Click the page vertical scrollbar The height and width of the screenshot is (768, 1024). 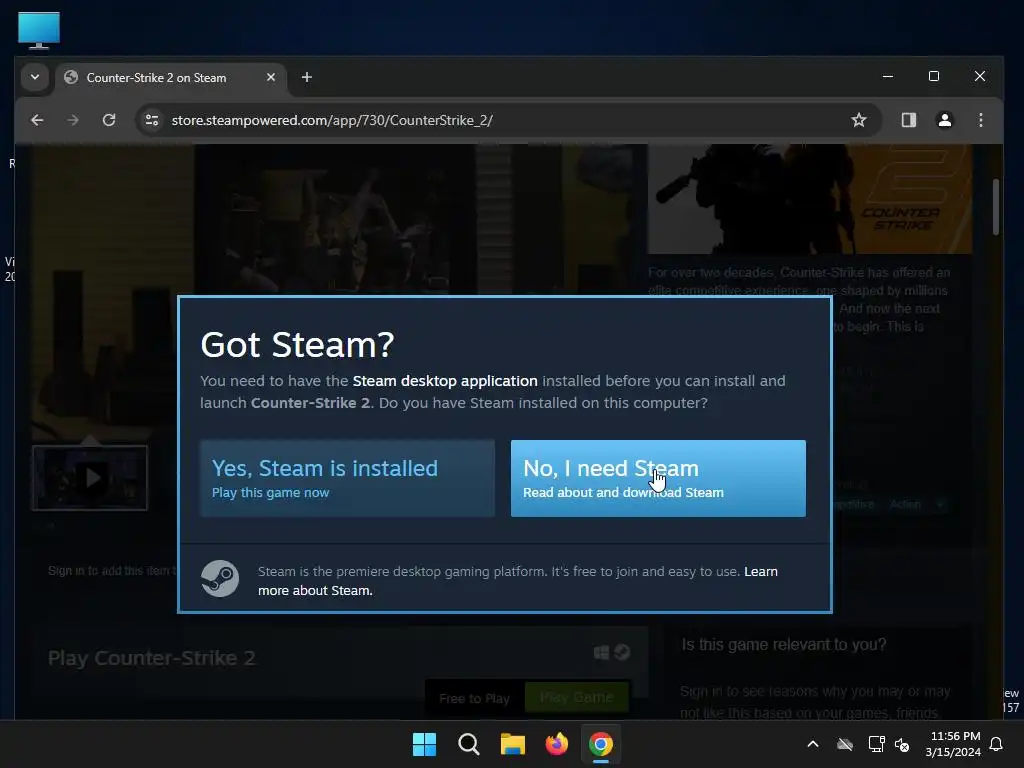(x=995, y=206)
